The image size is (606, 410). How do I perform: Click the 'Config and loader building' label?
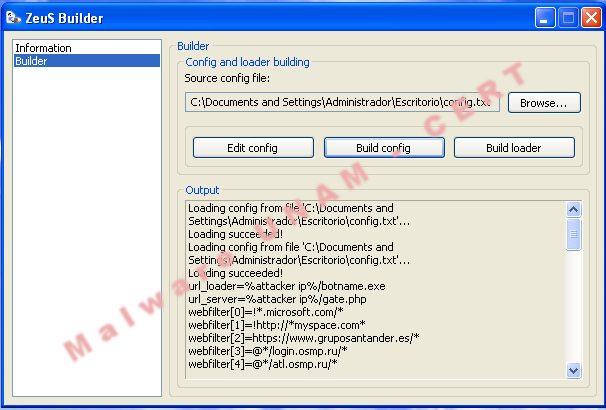click(247, 62)
